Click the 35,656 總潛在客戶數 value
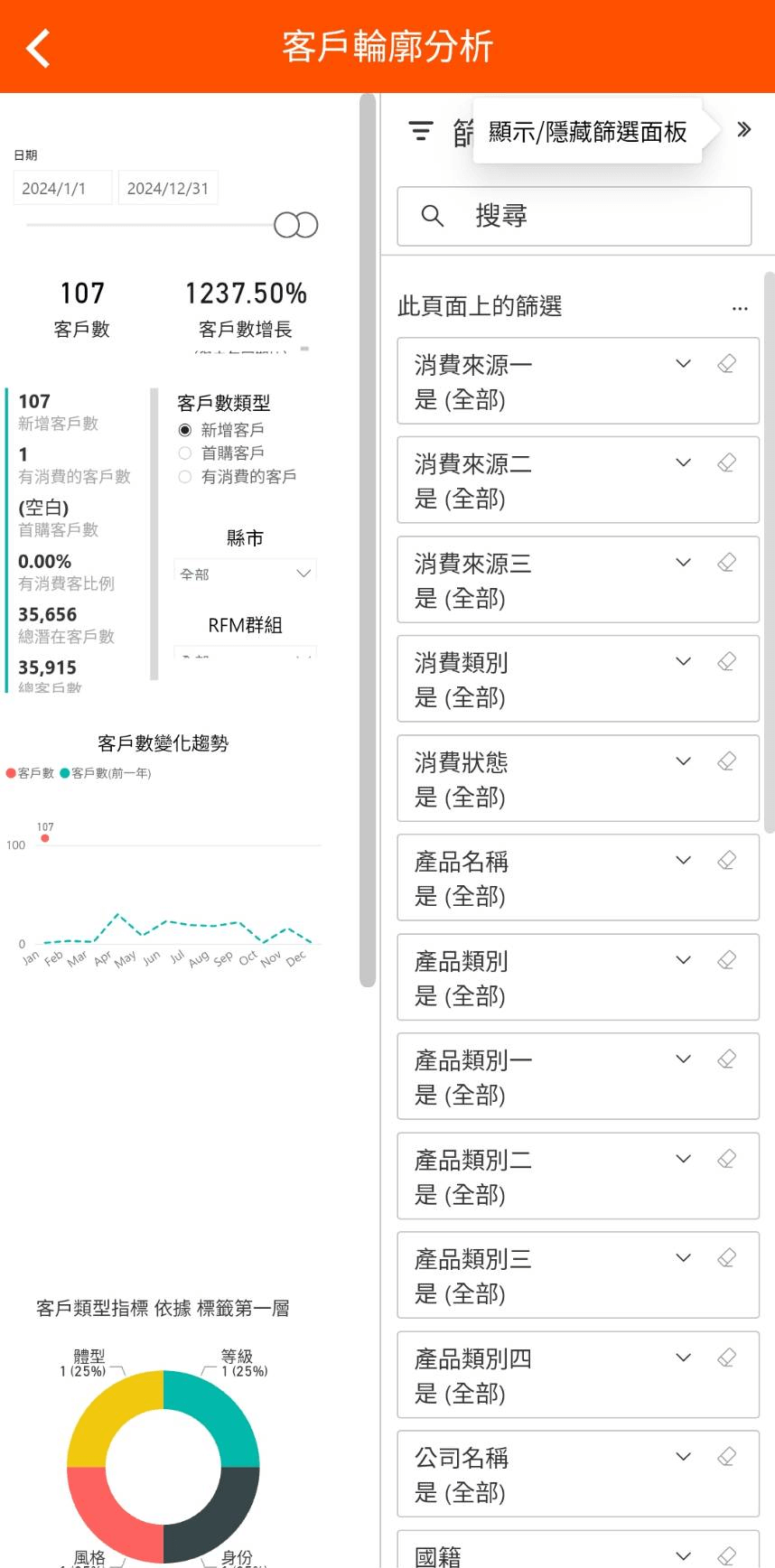775x1568 pixels. (x=48, y=614)
